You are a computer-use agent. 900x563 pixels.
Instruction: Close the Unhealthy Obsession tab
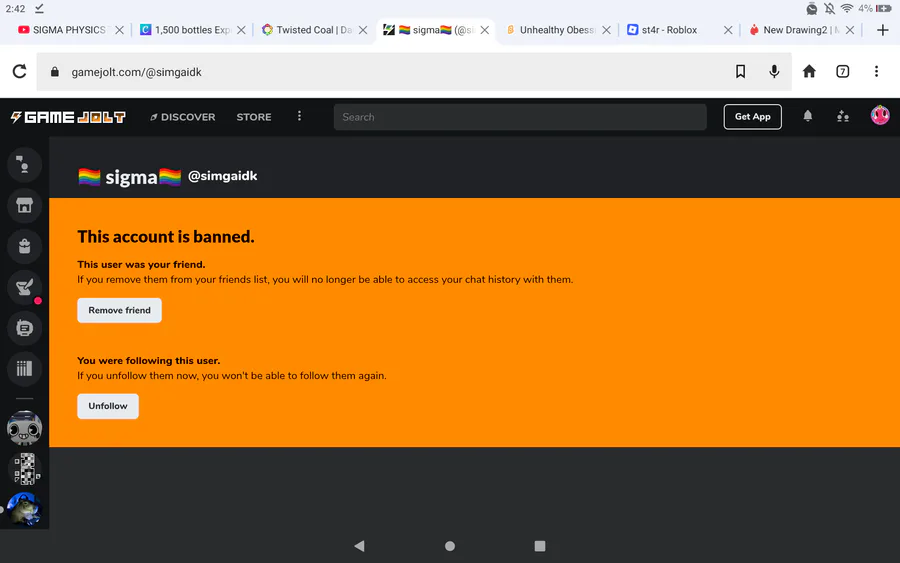tap(606, 30)
